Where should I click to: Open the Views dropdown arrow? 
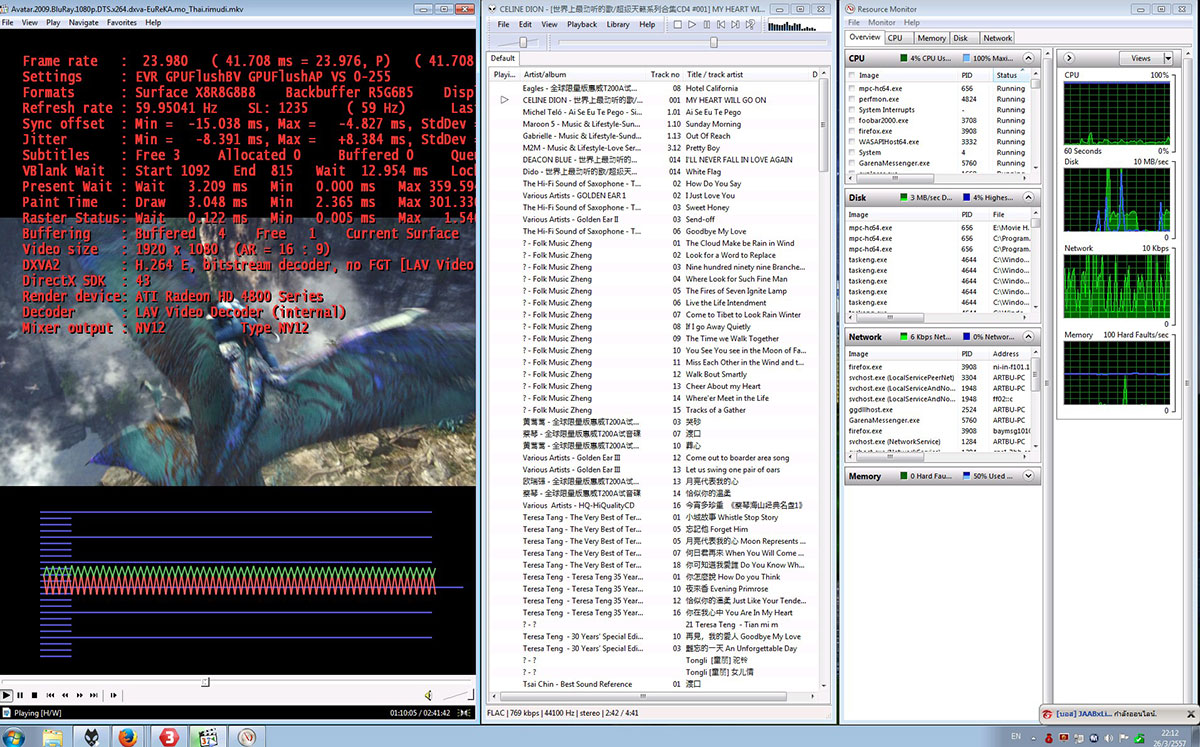point(1167,58)
